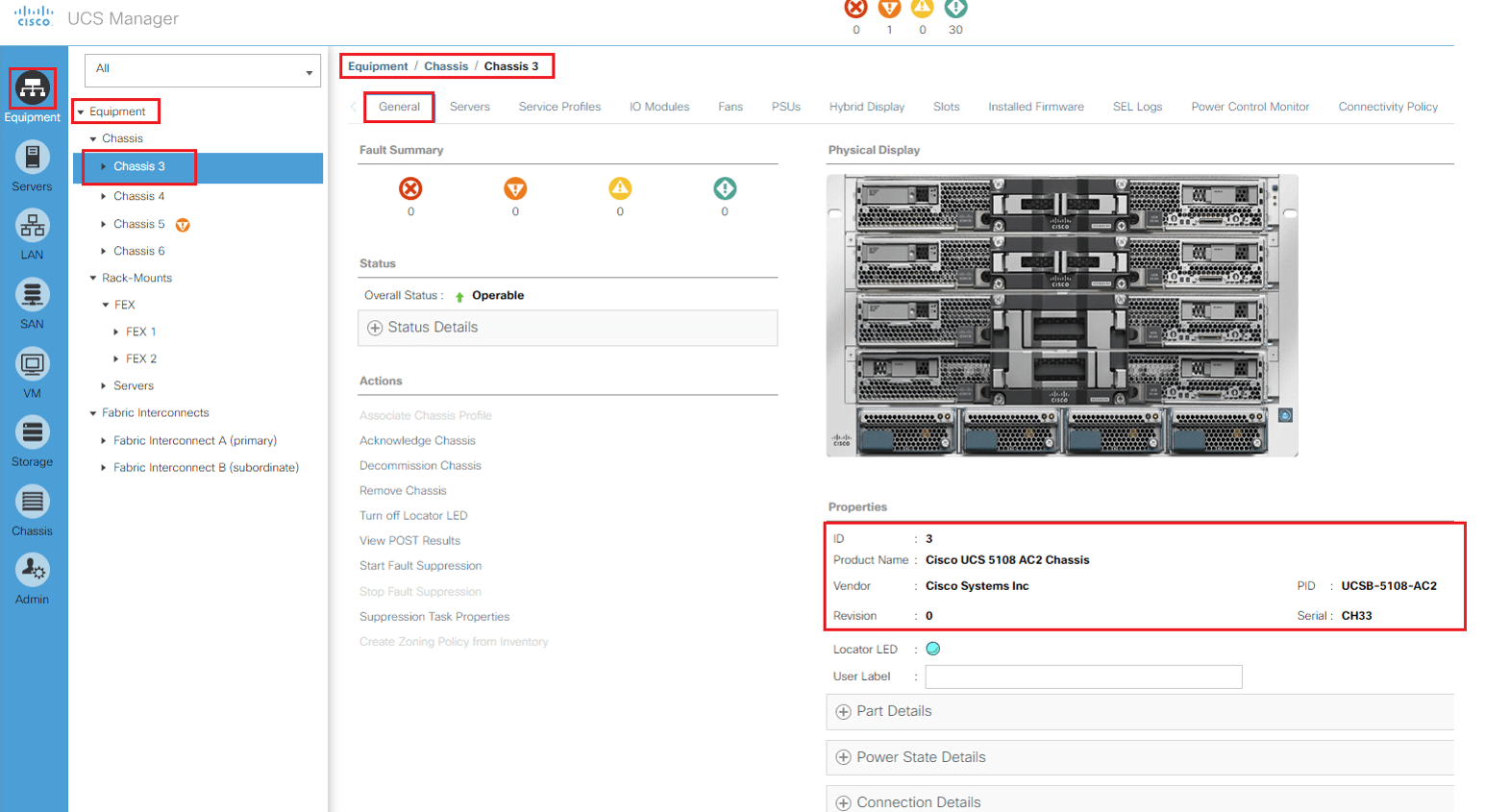Open the LAN navigation icon
The height and width of the screenshot is (812, 1485).
click(x=32, y=226)
